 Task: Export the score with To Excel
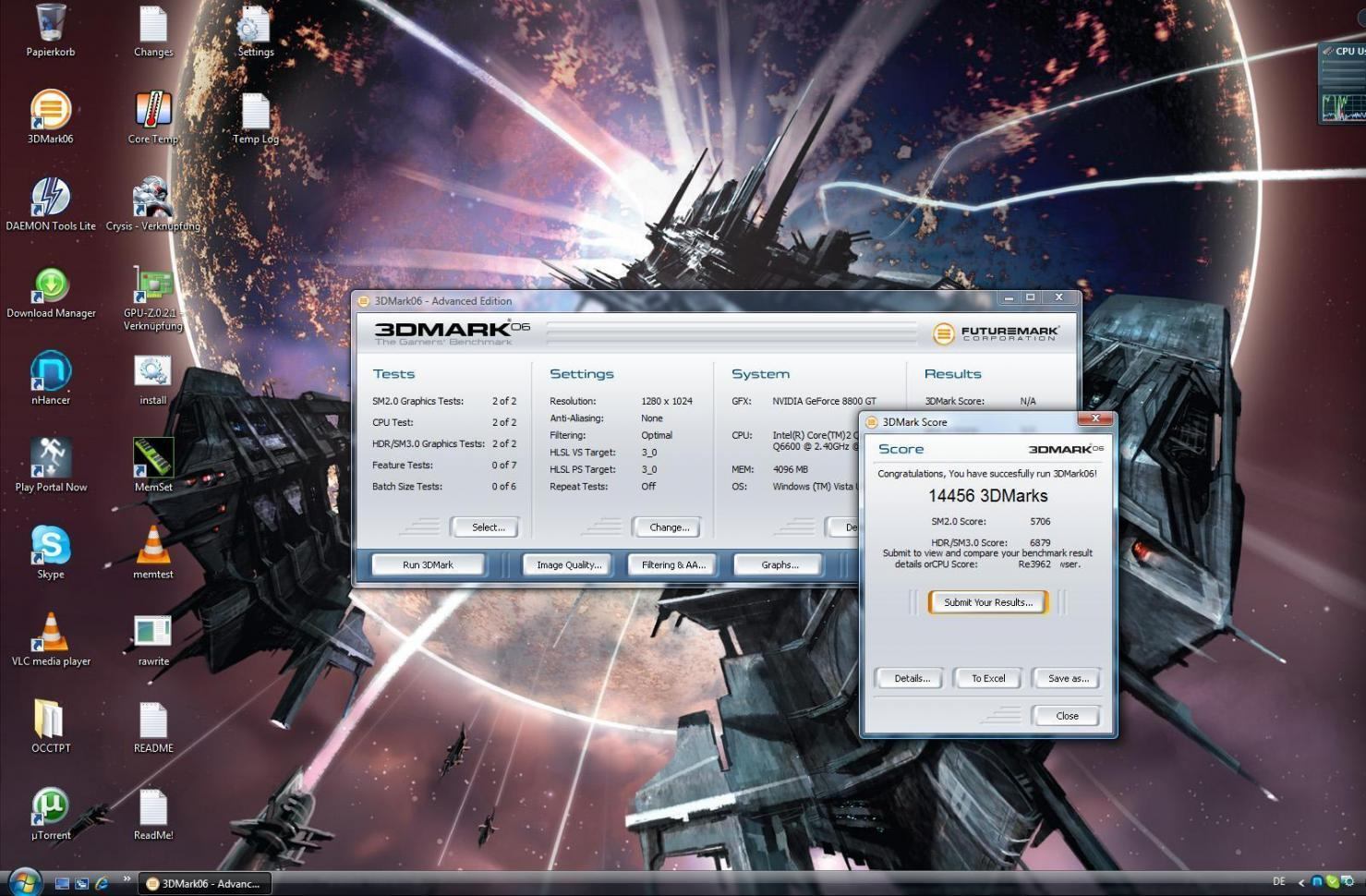988,678
